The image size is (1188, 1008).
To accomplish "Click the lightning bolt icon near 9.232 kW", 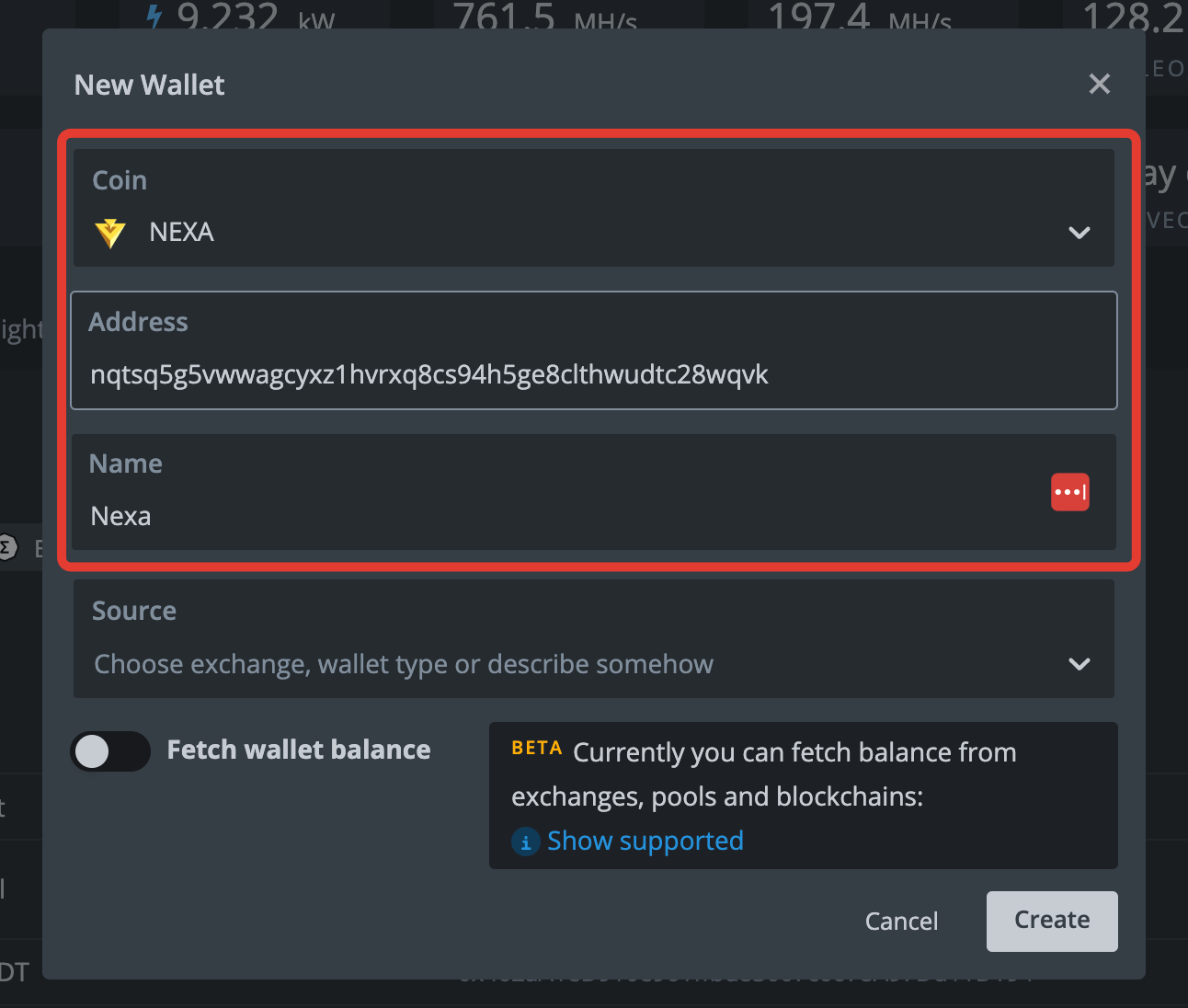I will [153, 15].
